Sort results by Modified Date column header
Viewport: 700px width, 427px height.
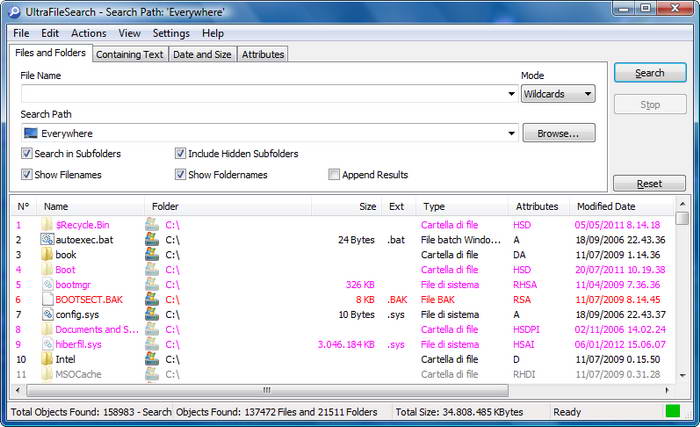pyautogui.click(x=622, y=206)
